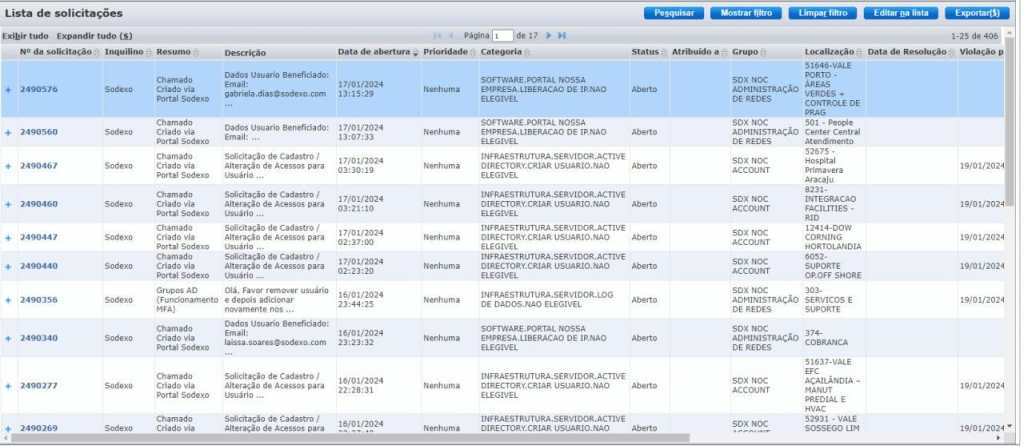Click the page number input field
Image resolution: width=1024 pixels, height=446 pixels.
tap(502, 35)
